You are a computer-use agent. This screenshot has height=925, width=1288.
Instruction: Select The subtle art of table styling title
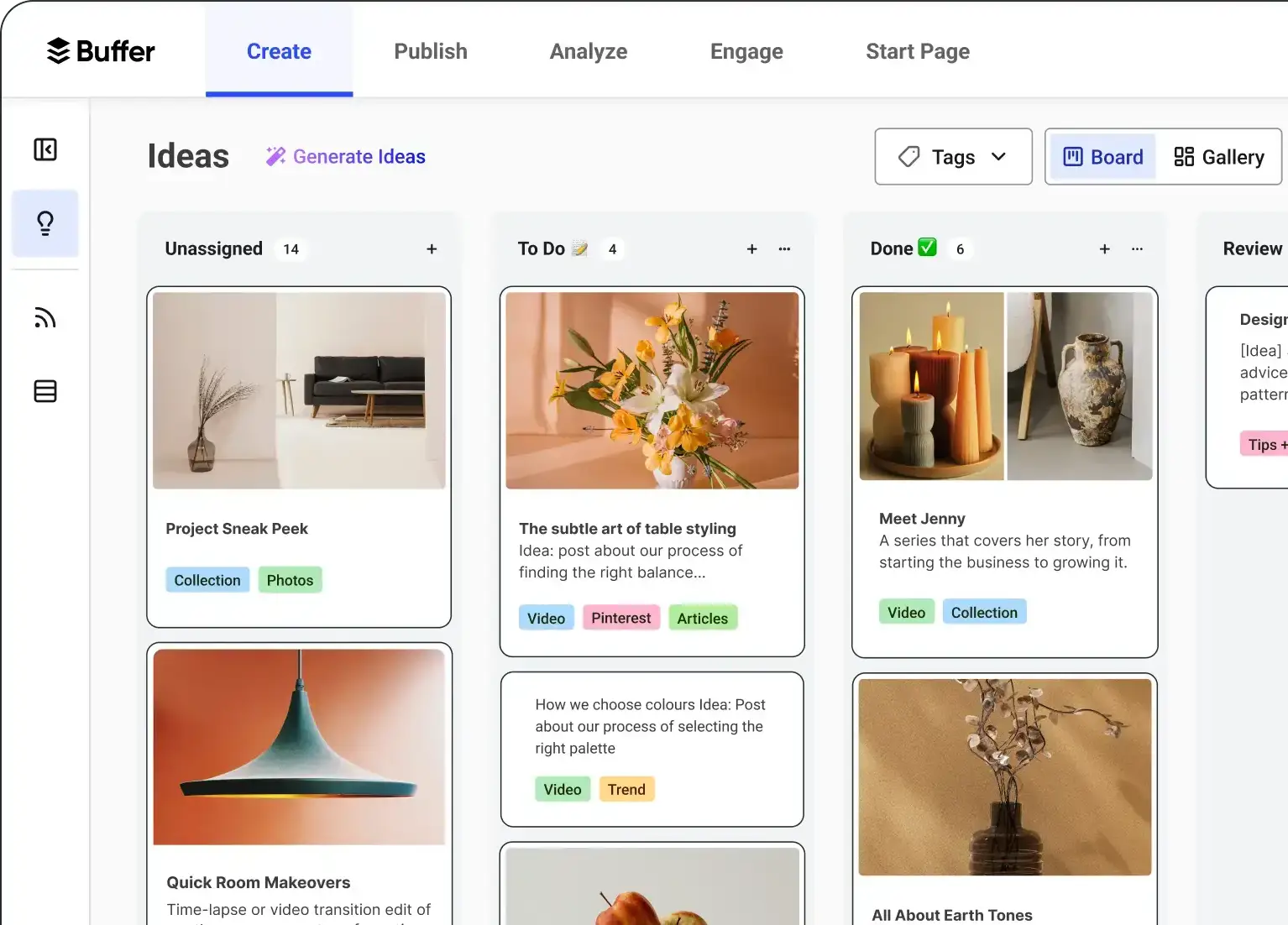[x=627, y=529]
